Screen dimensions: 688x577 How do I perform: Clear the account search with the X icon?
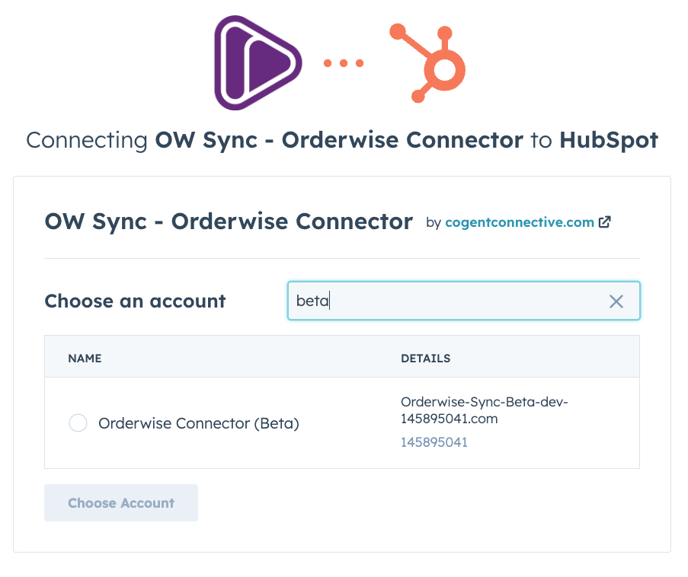coord(616,301)
